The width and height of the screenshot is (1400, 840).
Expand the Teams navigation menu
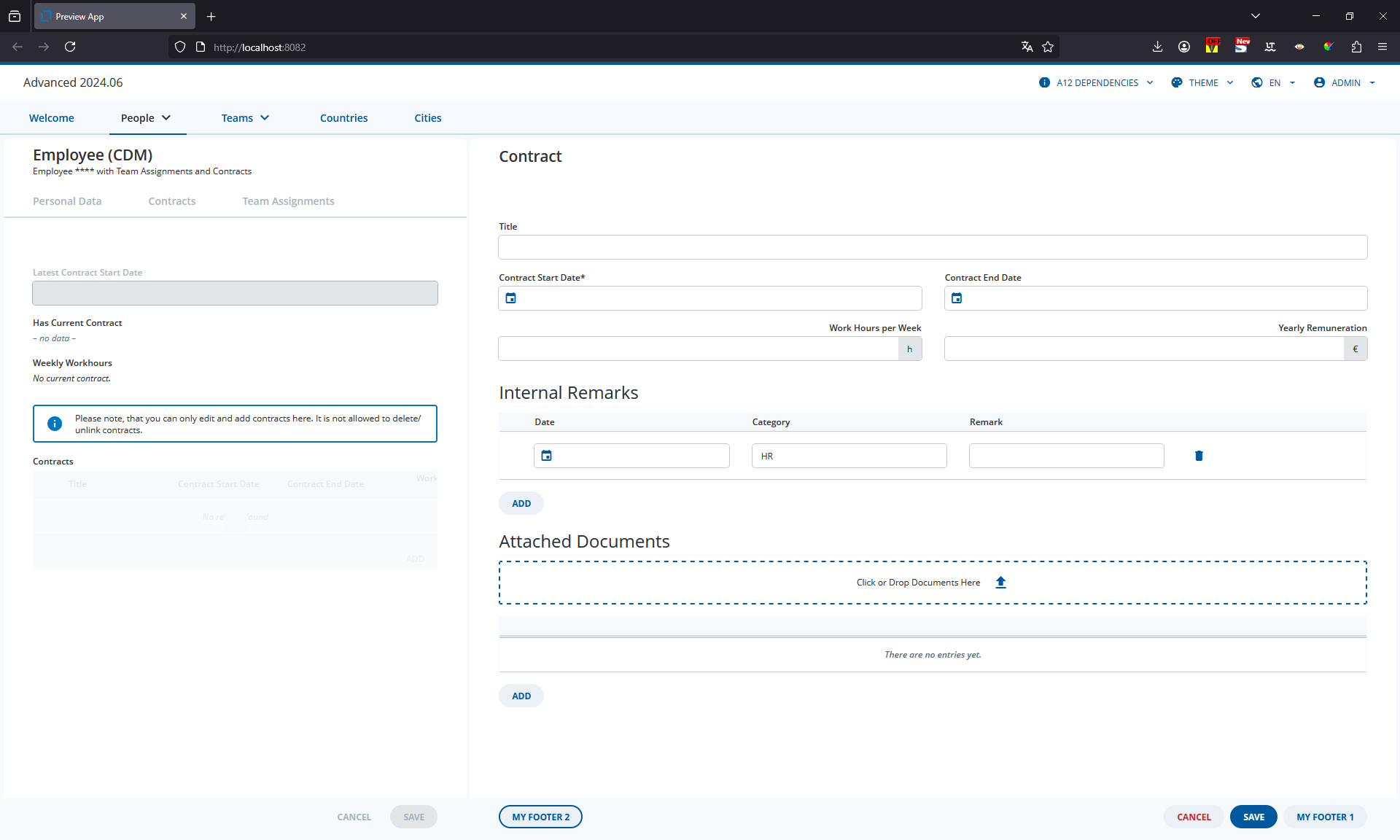(x=245, y=118)
